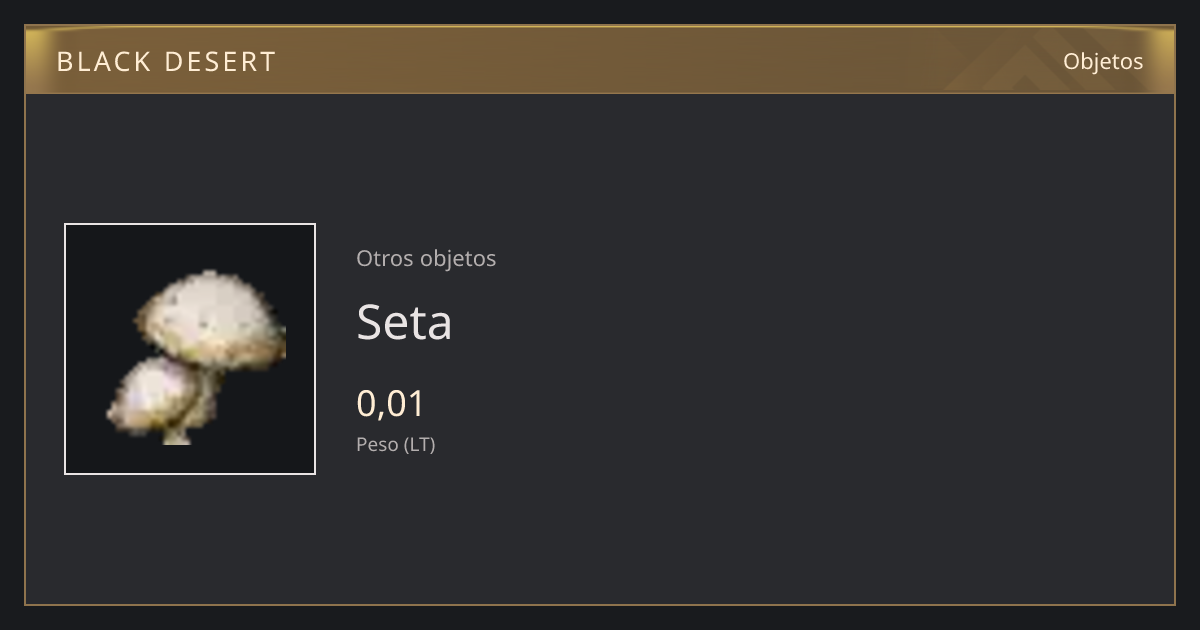
Task: Click the dark background inside the icon frame
Action: point(100,260)
